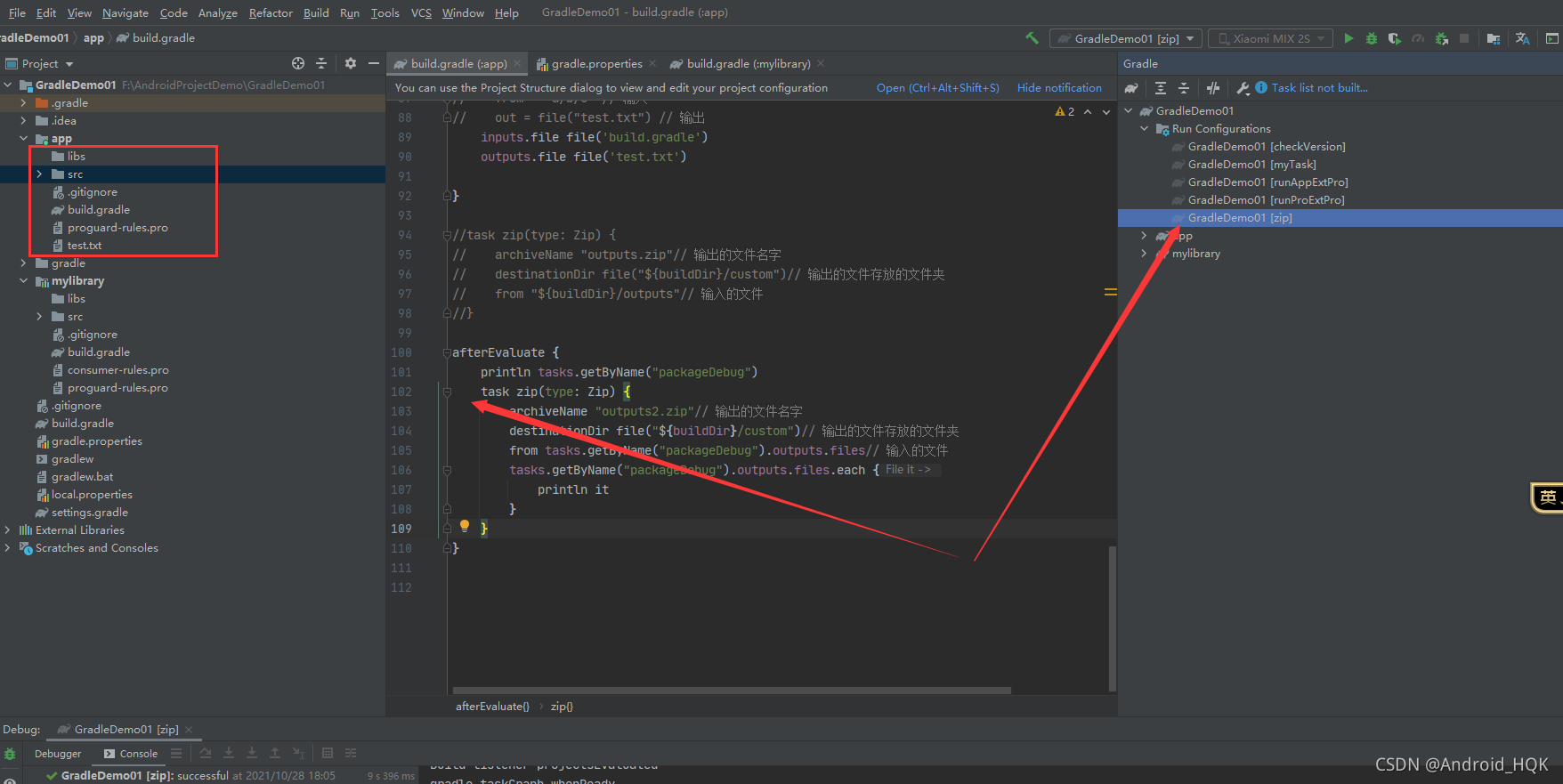Click Step Out in debugger toolbar

[x=275, y=753]
